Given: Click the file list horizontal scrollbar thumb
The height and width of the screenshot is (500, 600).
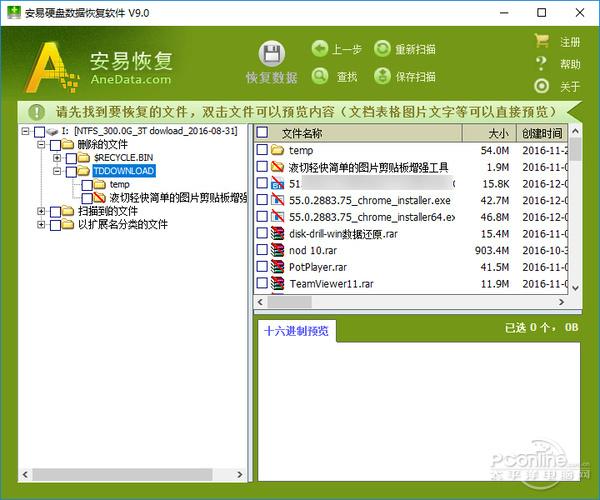Looking at the screenshot, I should [x=290, y=302].
